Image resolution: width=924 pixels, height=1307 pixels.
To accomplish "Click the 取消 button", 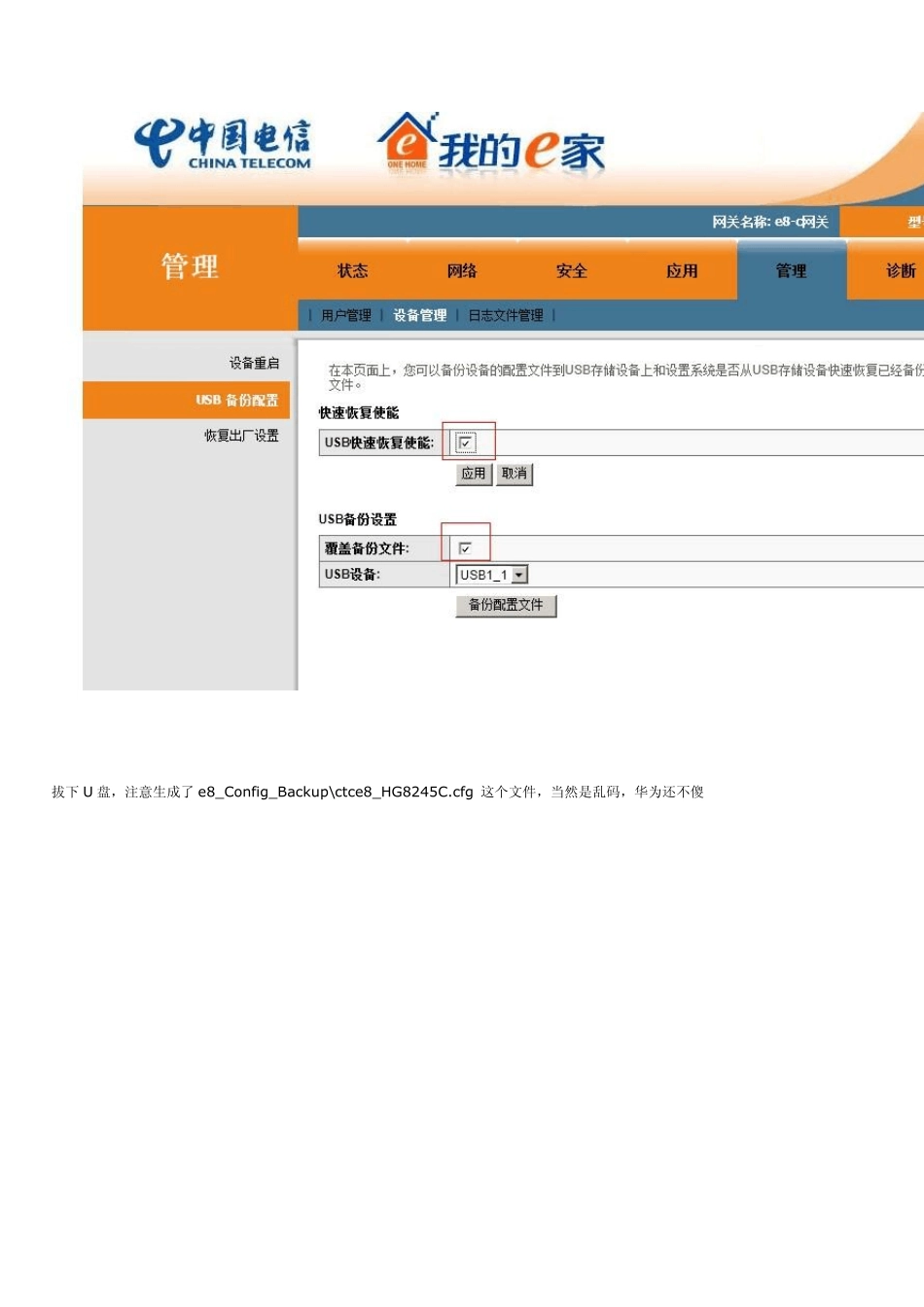I will click(x=515, y=474).
